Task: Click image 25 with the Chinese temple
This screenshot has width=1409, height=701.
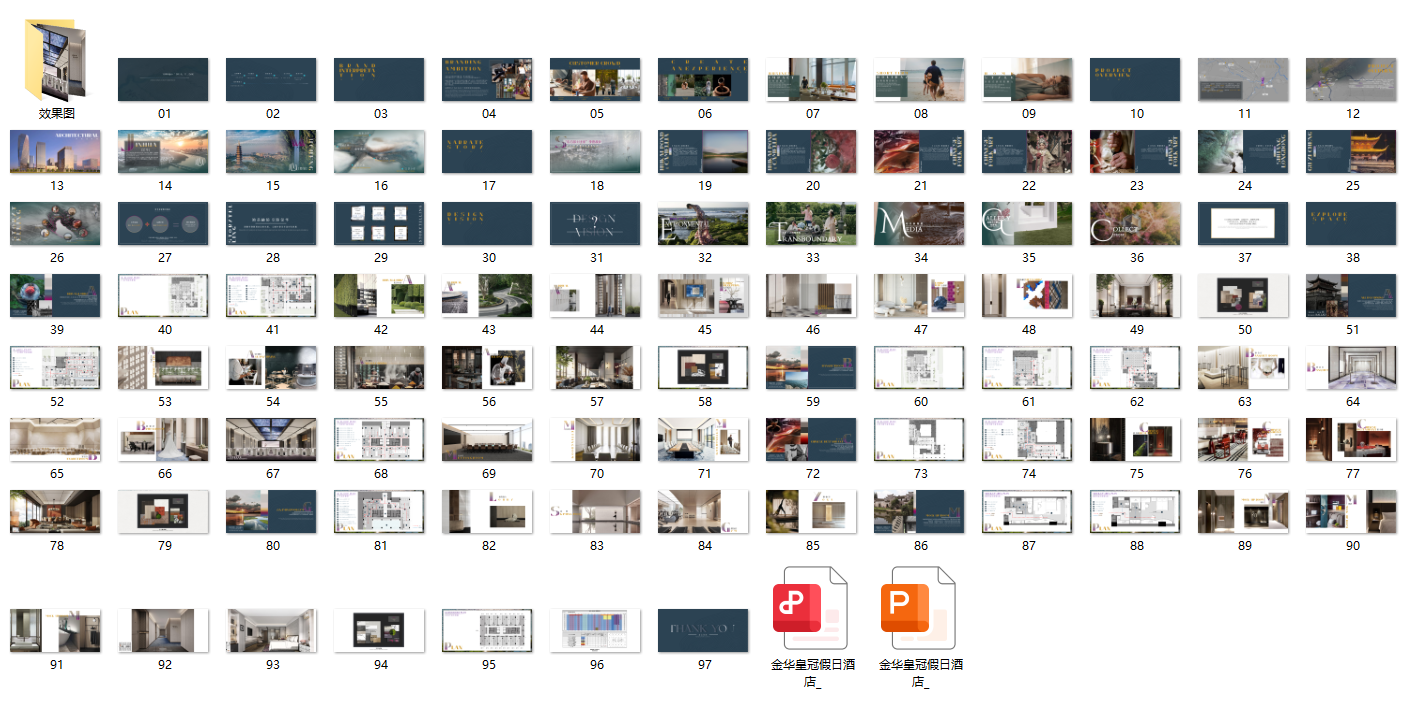Action: tap(1351, 151)
